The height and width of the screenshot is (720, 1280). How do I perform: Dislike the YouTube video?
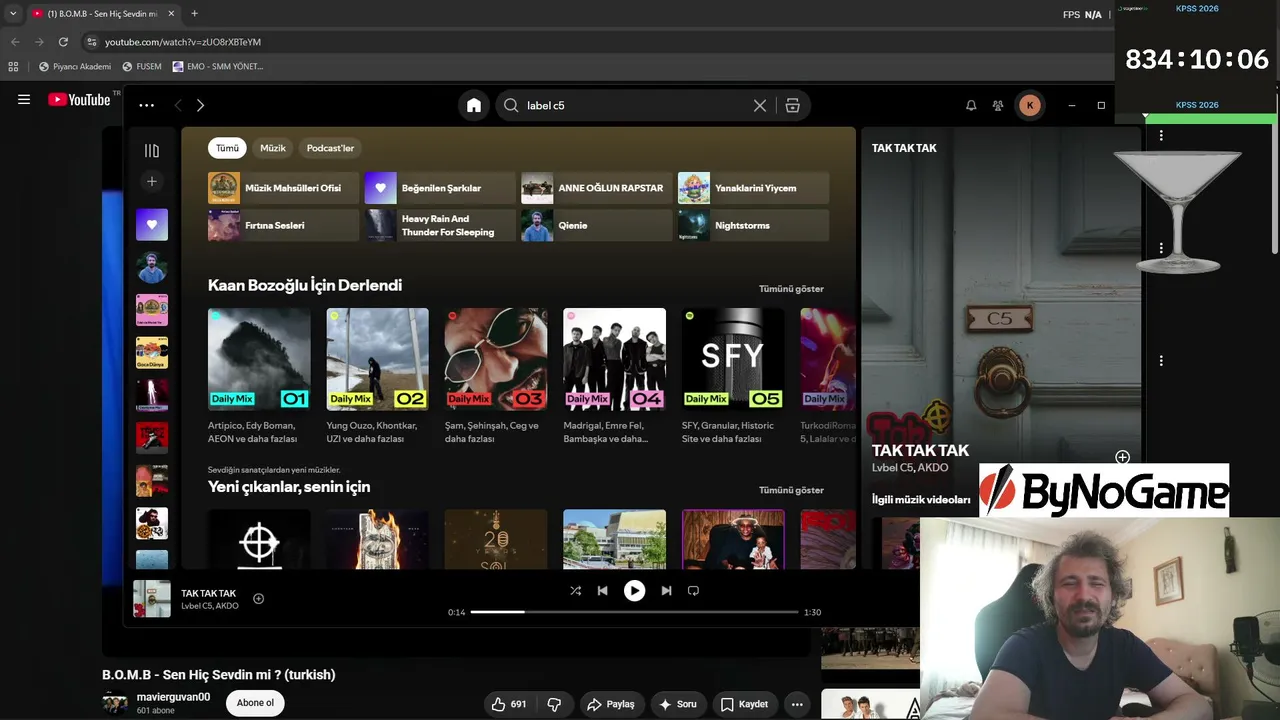[x=555, y=704]
